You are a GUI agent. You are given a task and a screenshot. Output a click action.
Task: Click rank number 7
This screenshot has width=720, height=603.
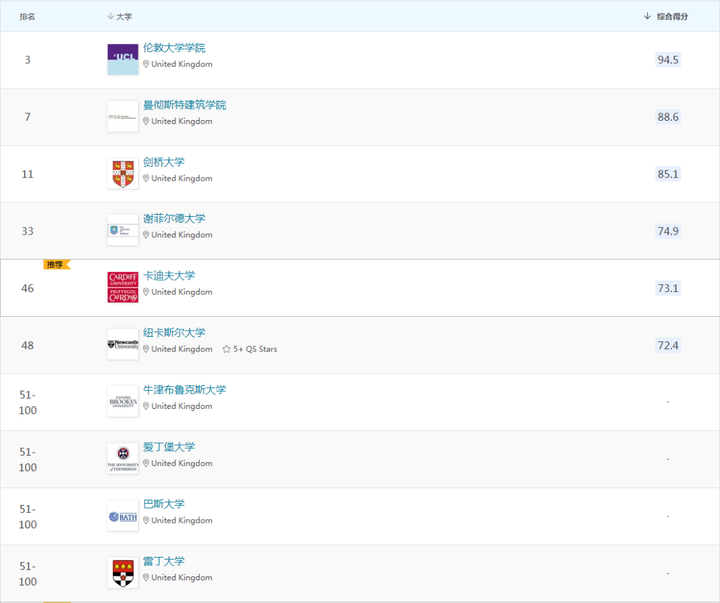point(28,117)
